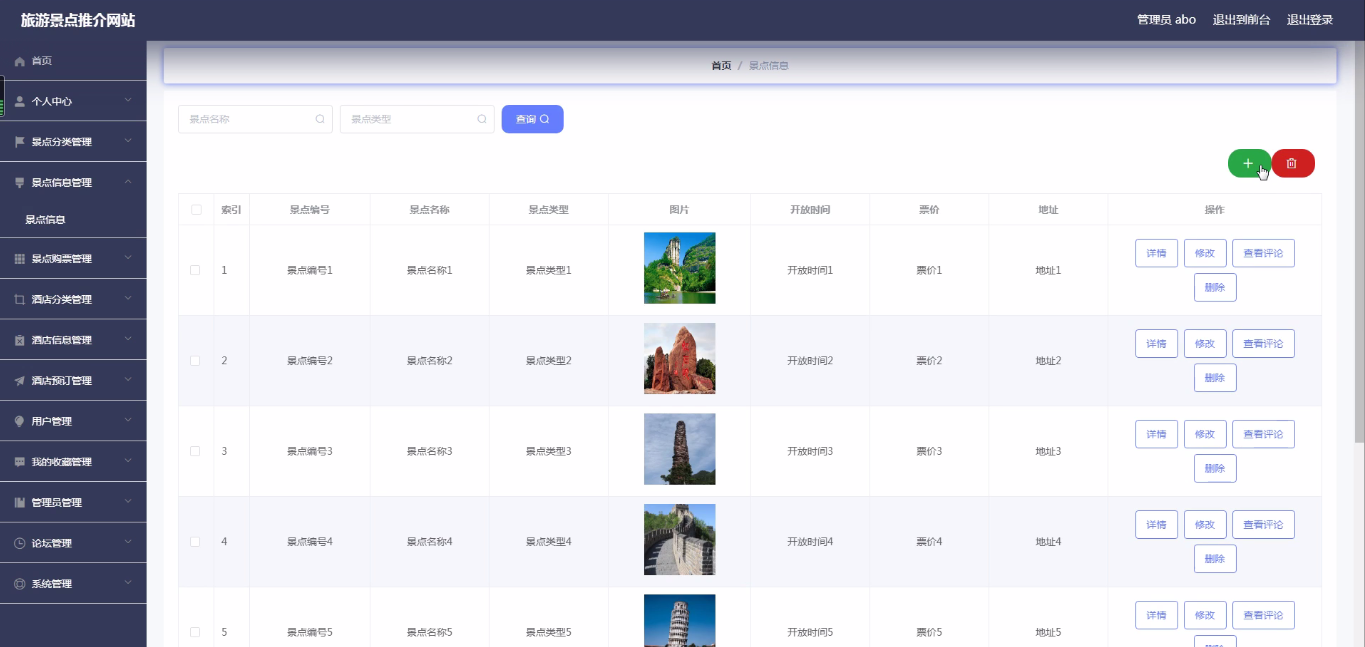Image resolution: width=1365 pixels, height=647 pixels.
Task: Click the globe icon for 系统管理
Action: tap(19, 584)
